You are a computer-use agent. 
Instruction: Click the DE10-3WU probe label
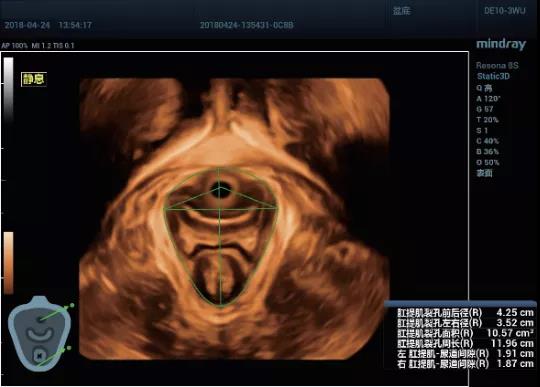coord(505,11)
